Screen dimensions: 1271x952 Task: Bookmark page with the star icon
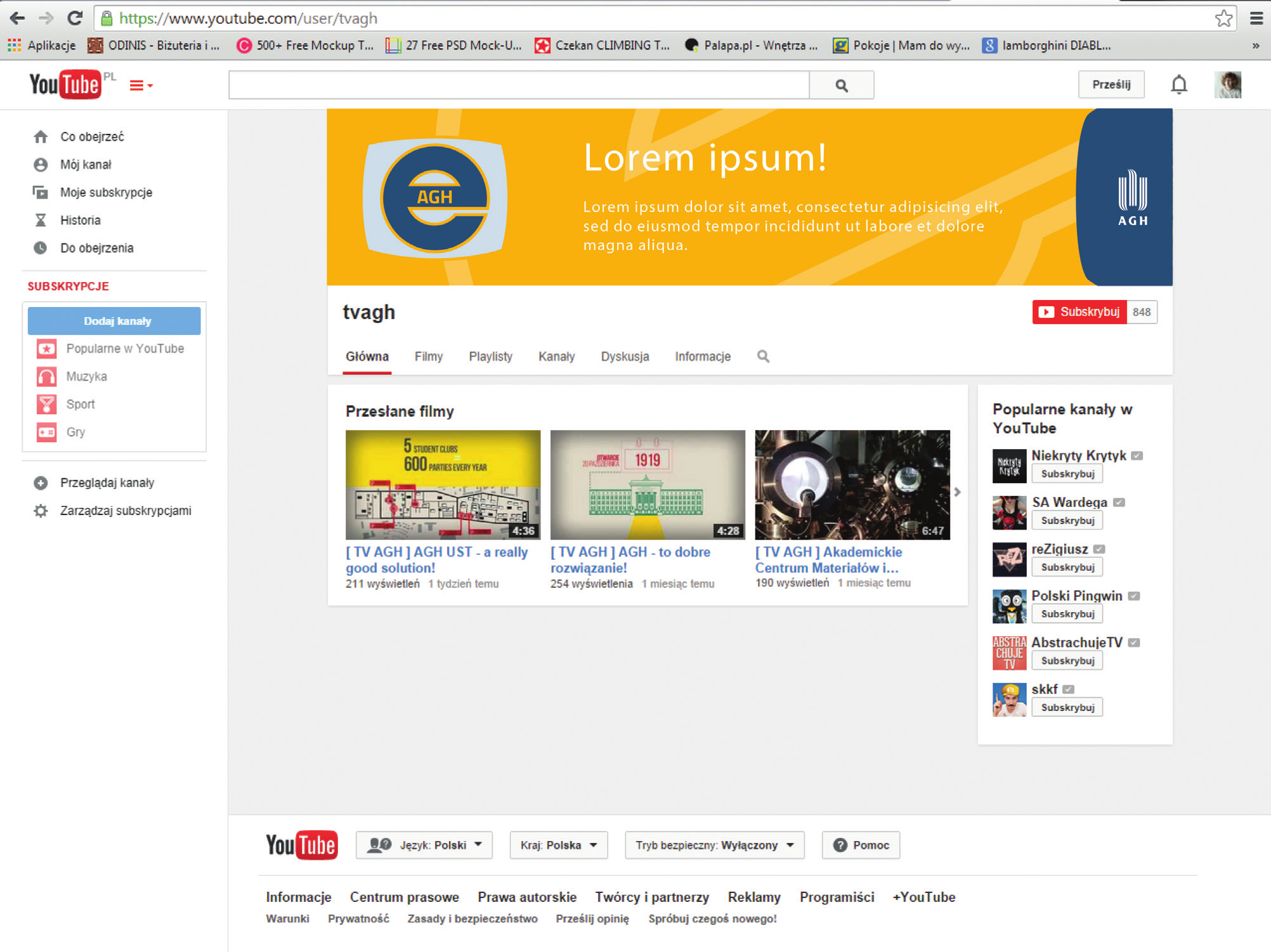1223,18
